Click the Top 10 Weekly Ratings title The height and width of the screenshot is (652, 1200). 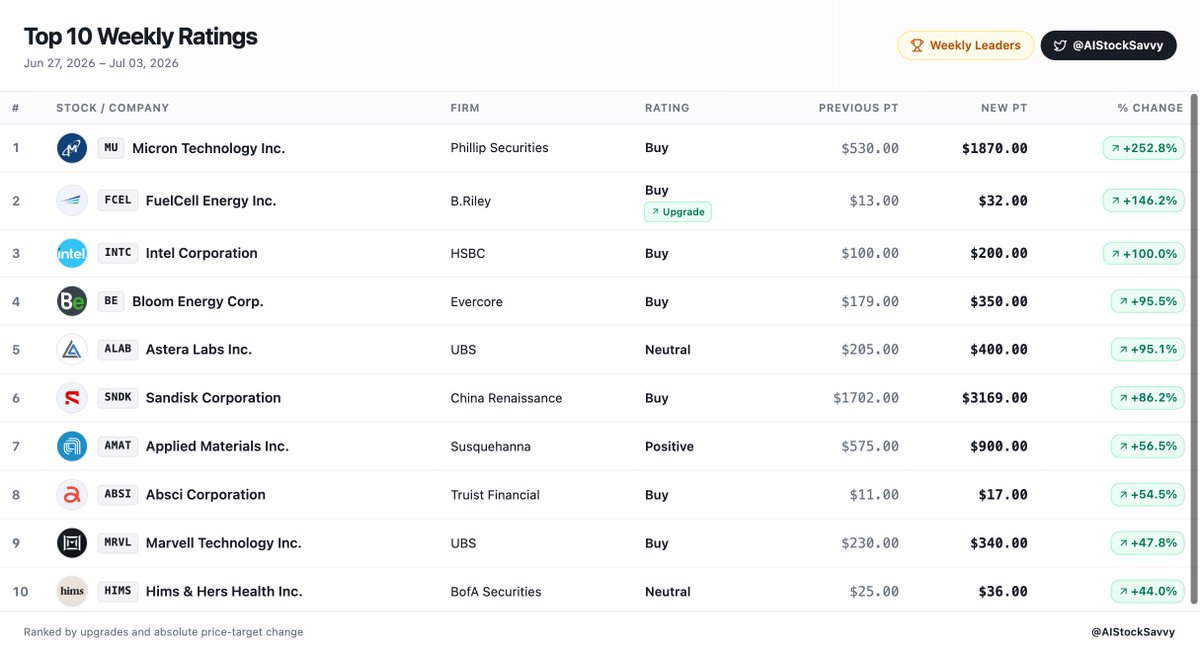pyautogui.click(x=140, y=37)
